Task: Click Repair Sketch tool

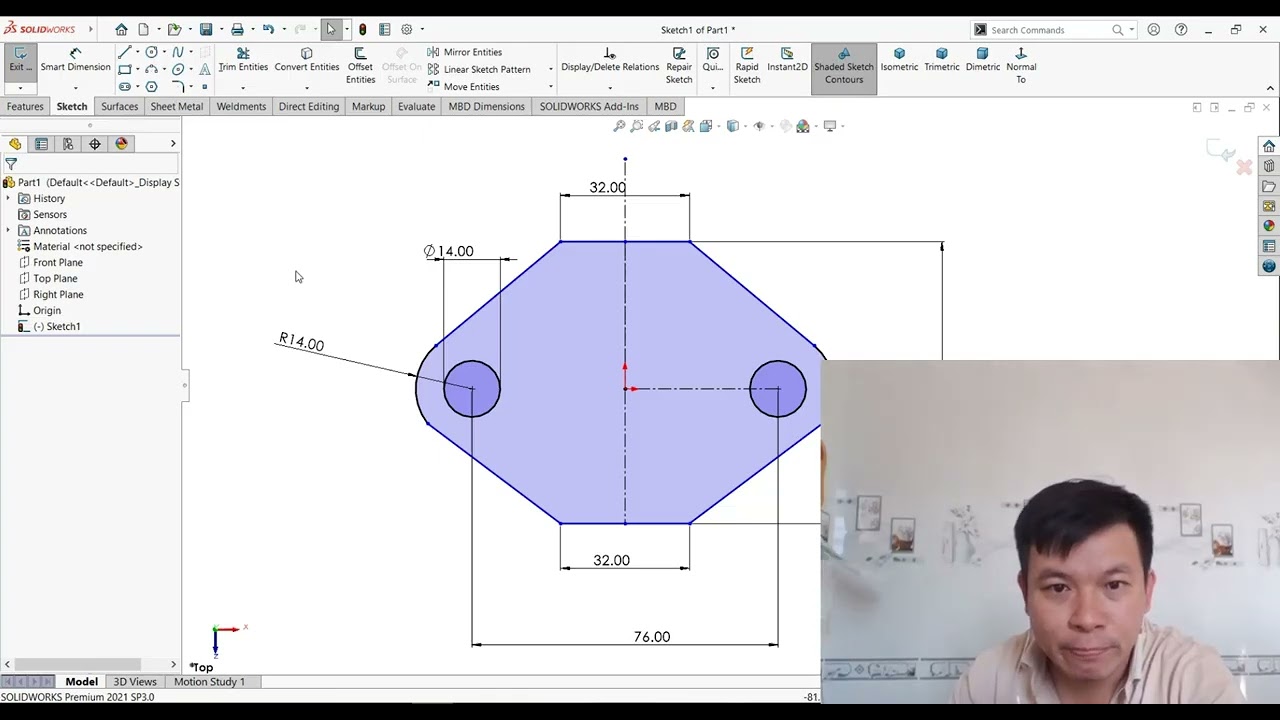Action: pyautogui.click(x=679, y=66)
